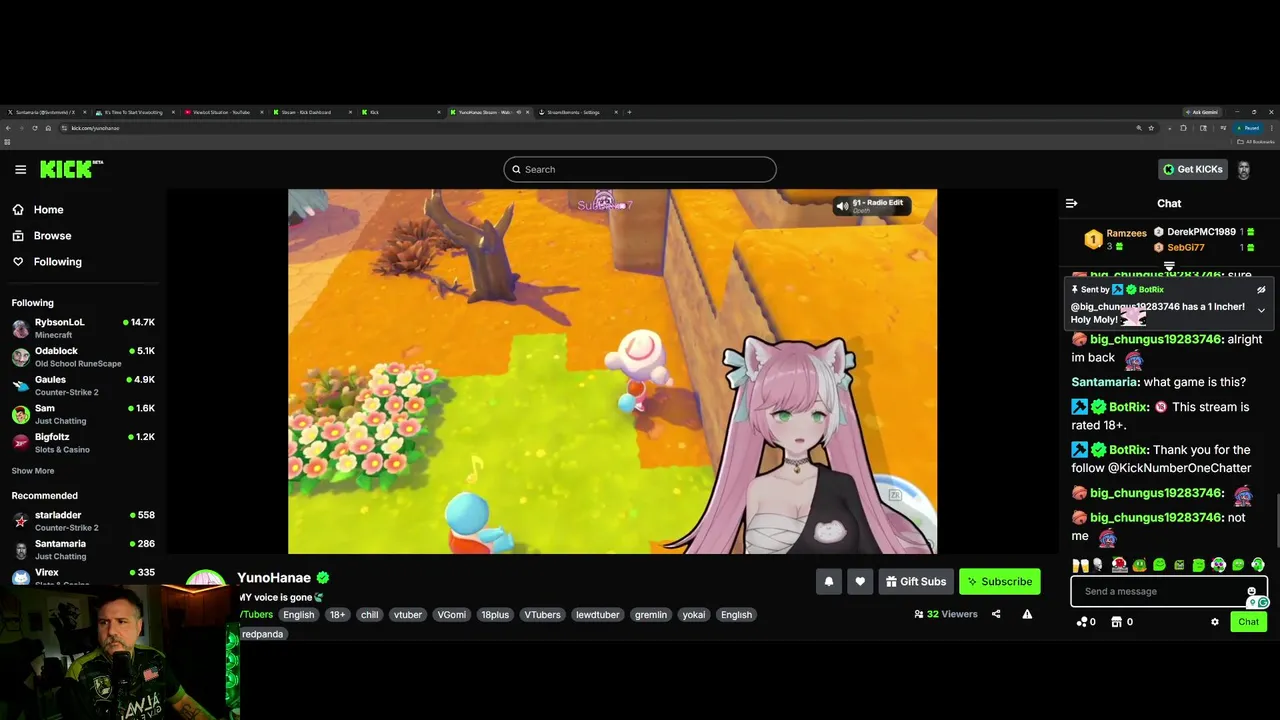Click the 18plus tag

point(495,615)
